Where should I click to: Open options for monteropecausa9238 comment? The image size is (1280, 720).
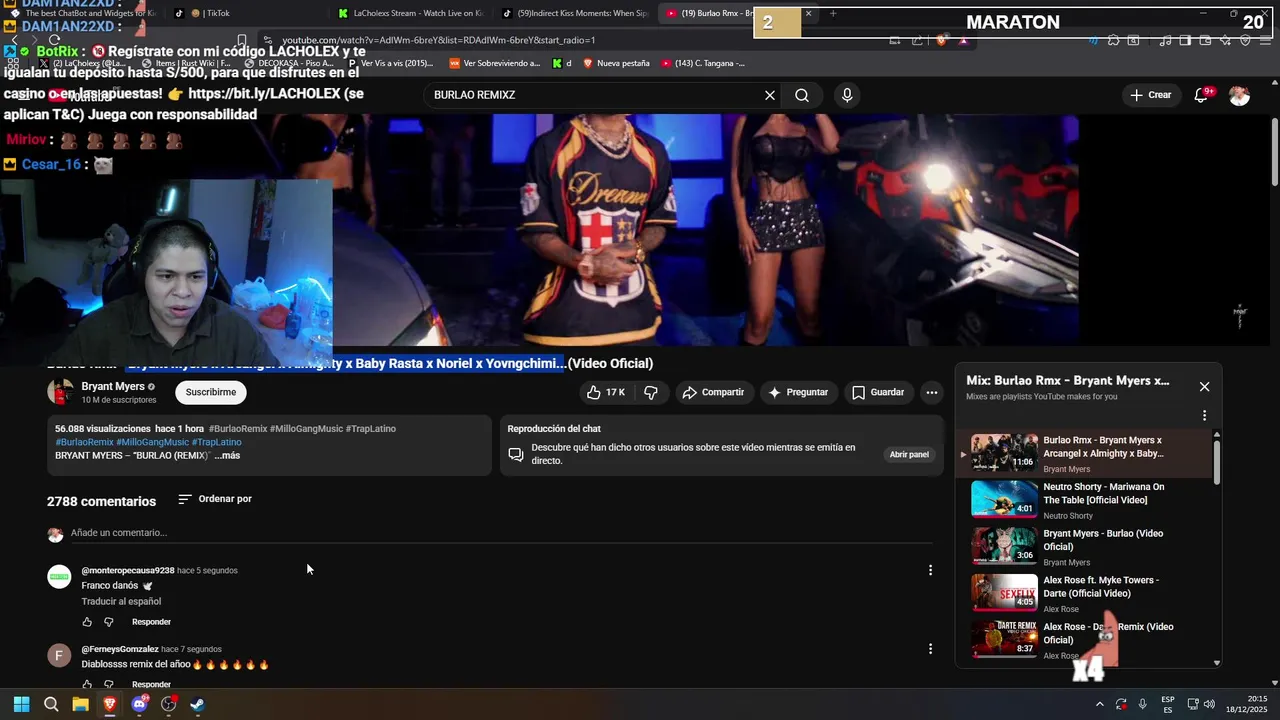930,570
